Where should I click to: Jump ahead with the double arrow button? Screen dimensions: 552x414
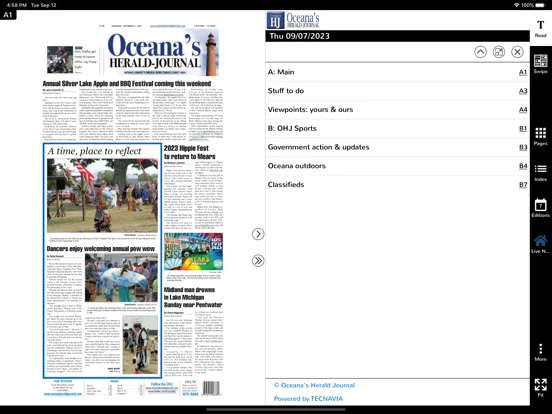coord(258,261)
